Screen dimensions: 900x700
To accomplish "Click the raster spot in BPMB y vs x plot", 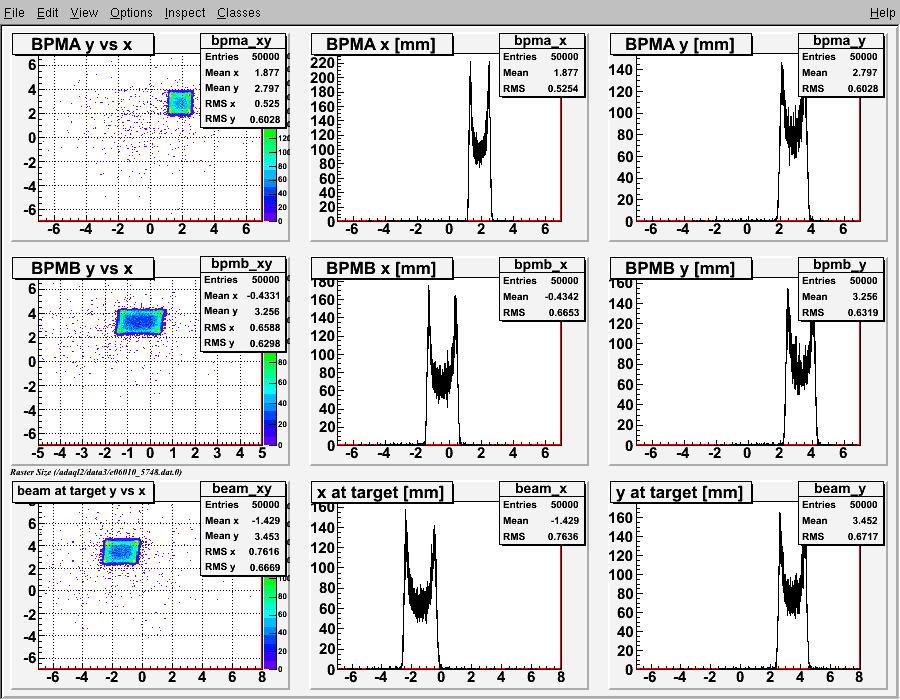I will pyautogui.click(x=141, y=321).
